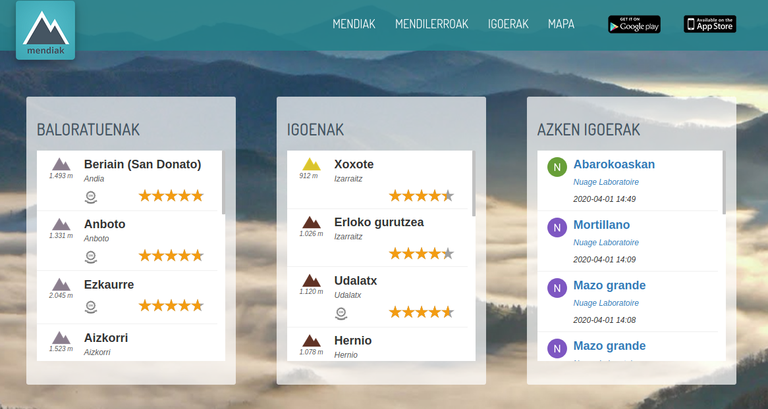Open the App Store badge

(710, 24)
